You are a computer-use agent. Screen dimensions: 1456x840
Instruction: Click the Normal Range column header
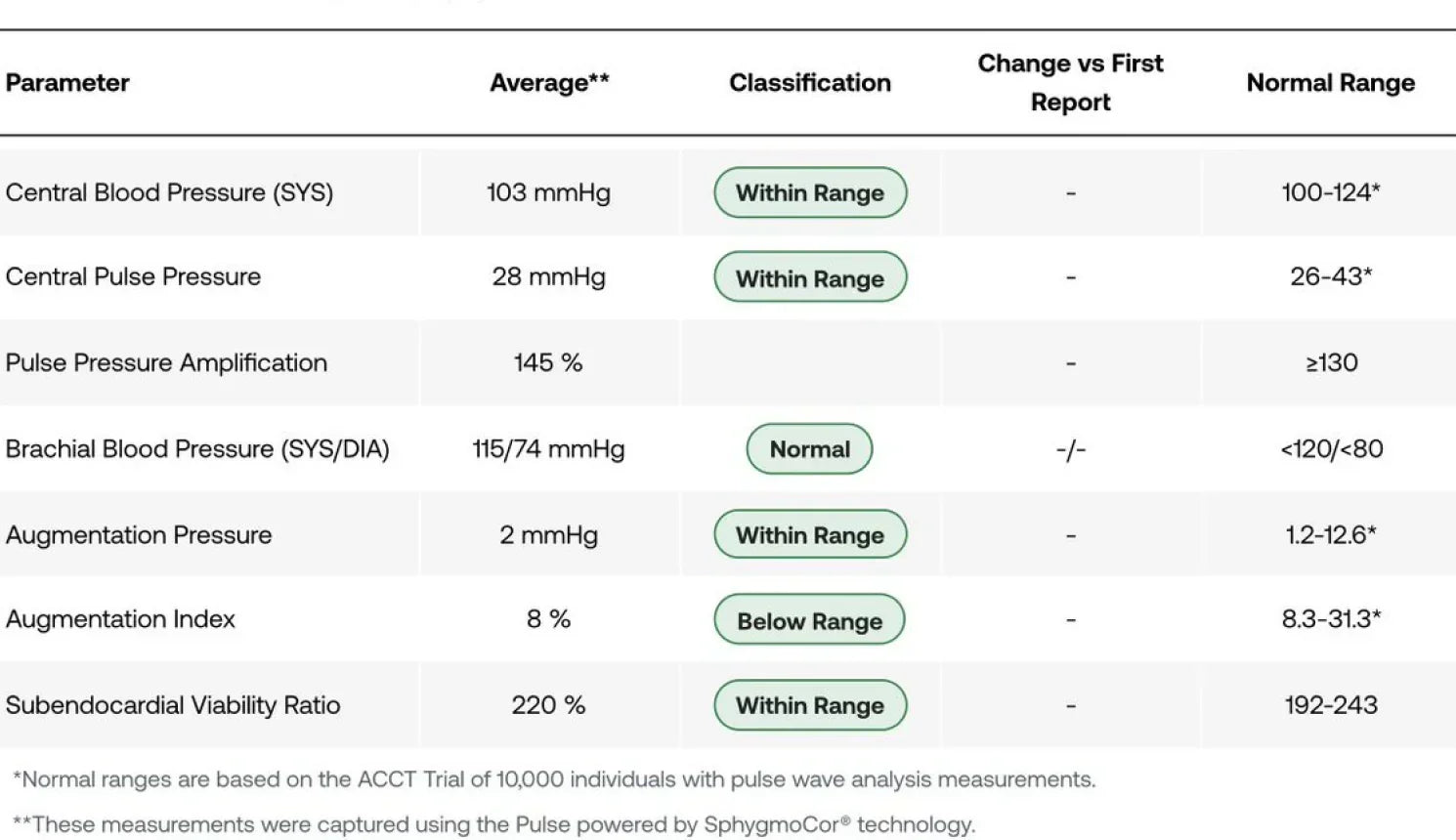coord(1330,83)
